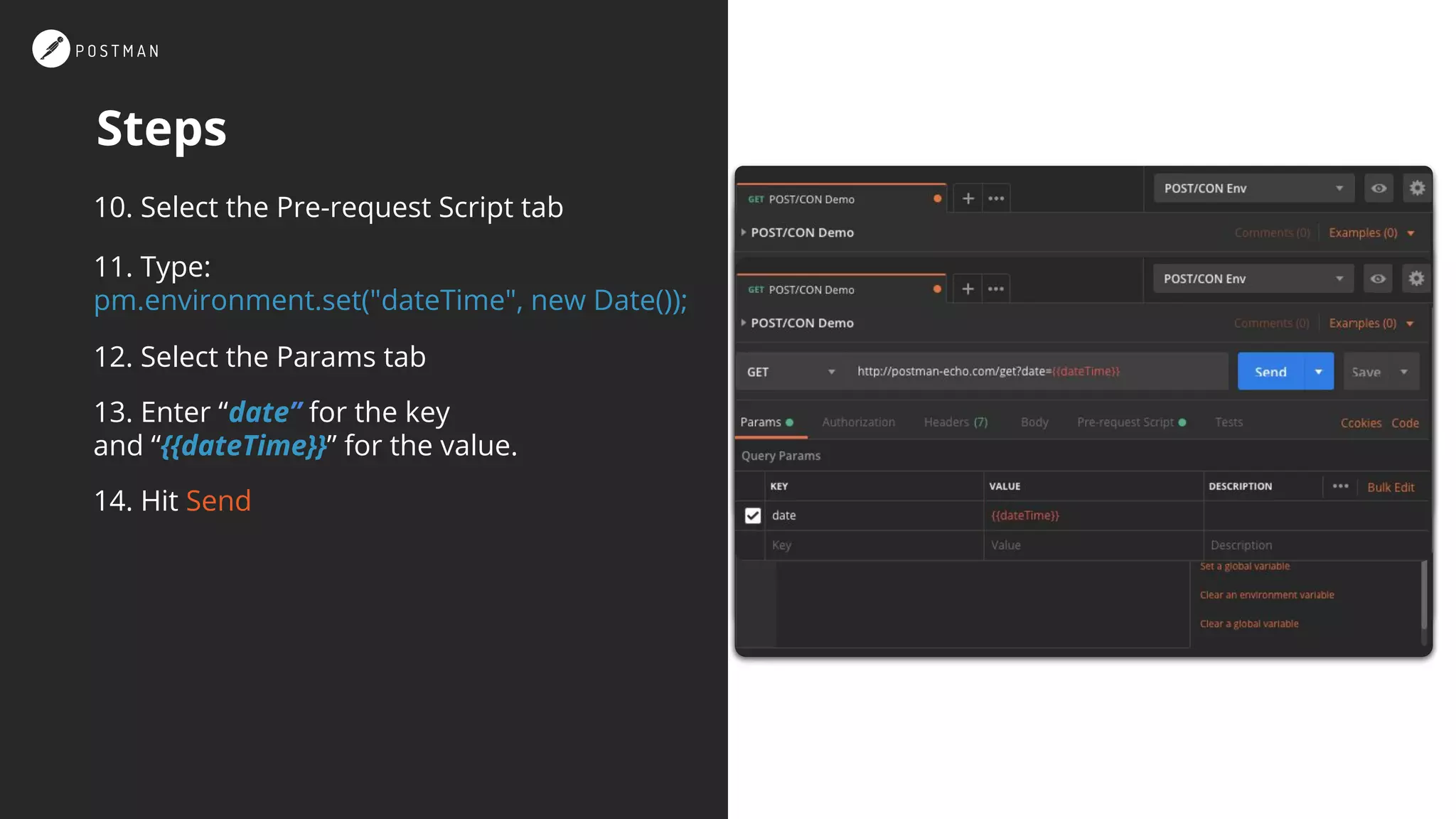Open the upper POST/CON Env dropdown

point(1254,188)
